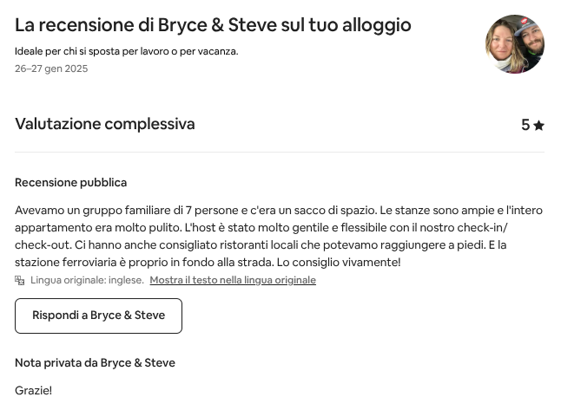
Task: Click the star icon beside rating 5
Action: click(538, 126)
